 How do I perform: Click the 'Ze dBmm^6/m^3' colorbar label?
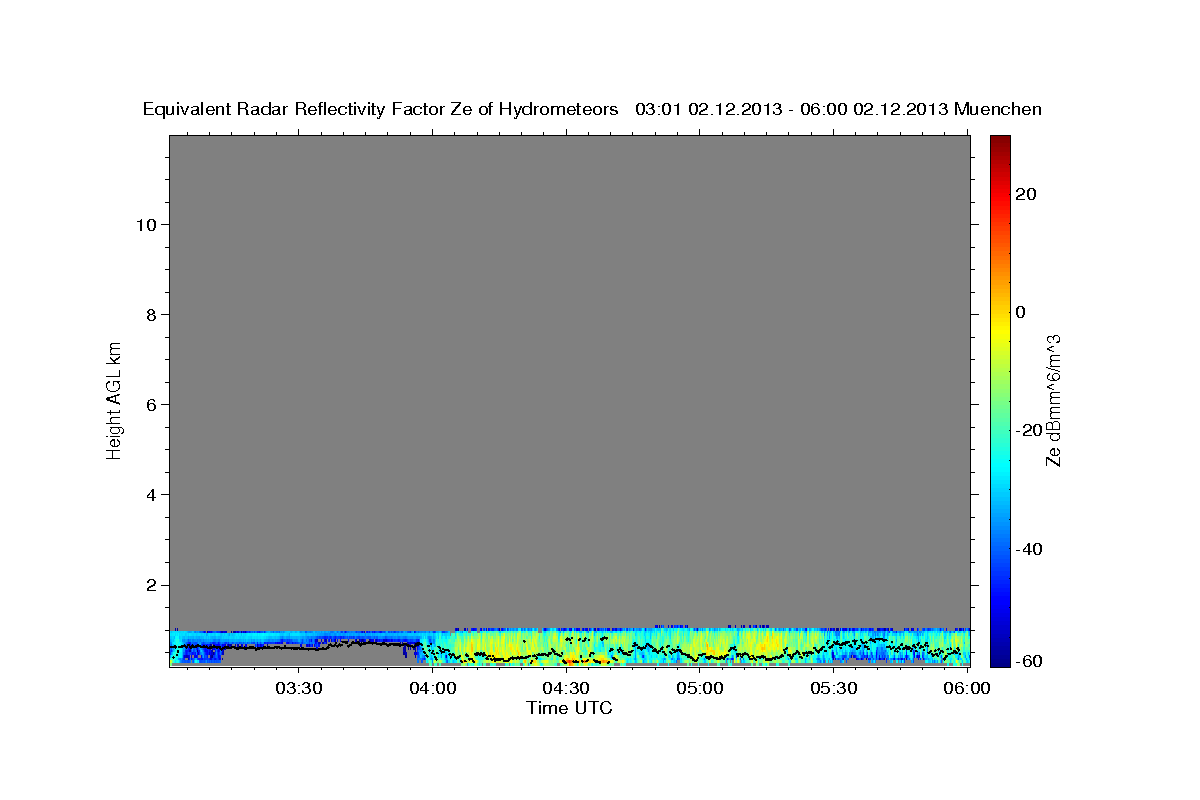[1052, 400]
